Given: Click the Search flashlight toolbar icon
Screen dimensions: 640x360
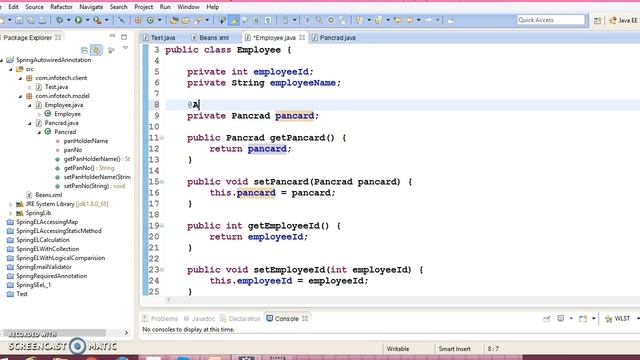Looking at the screenshot, I should (x=198, y=20).
